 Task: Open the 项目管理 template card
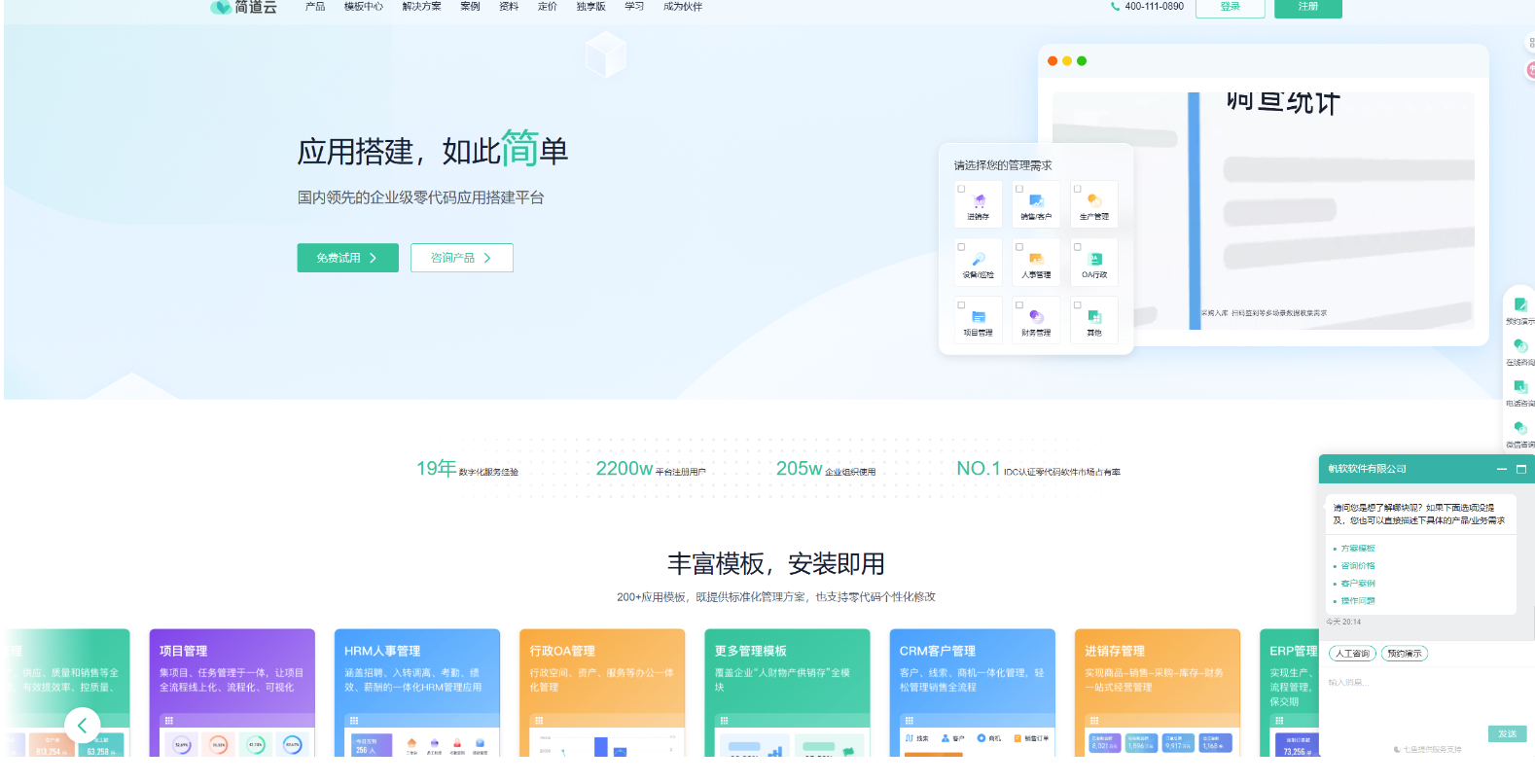(232, 693)
